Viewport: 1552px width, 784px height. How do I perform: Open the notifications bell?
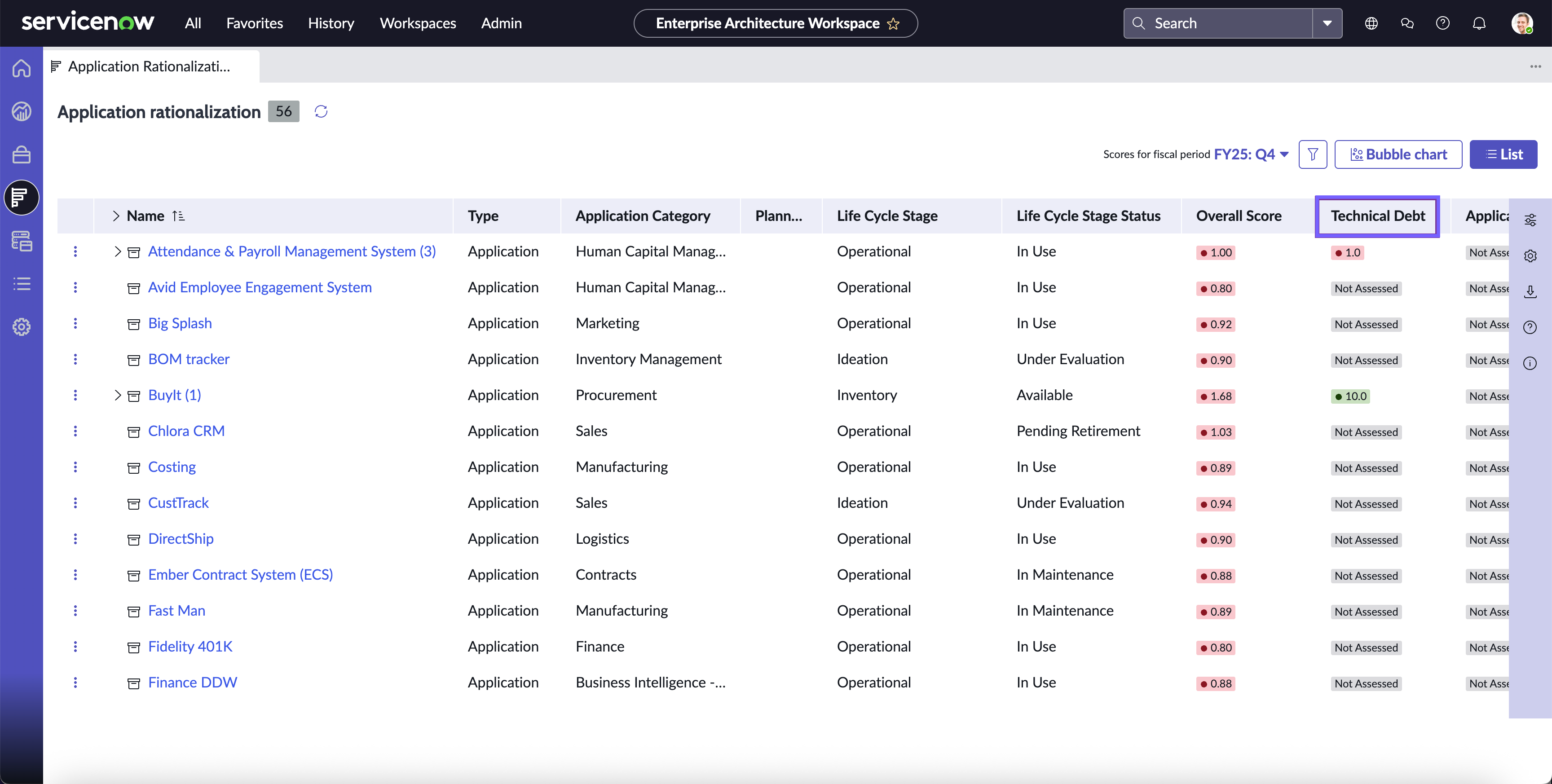pyautogui.click(x=1479, y=23)
